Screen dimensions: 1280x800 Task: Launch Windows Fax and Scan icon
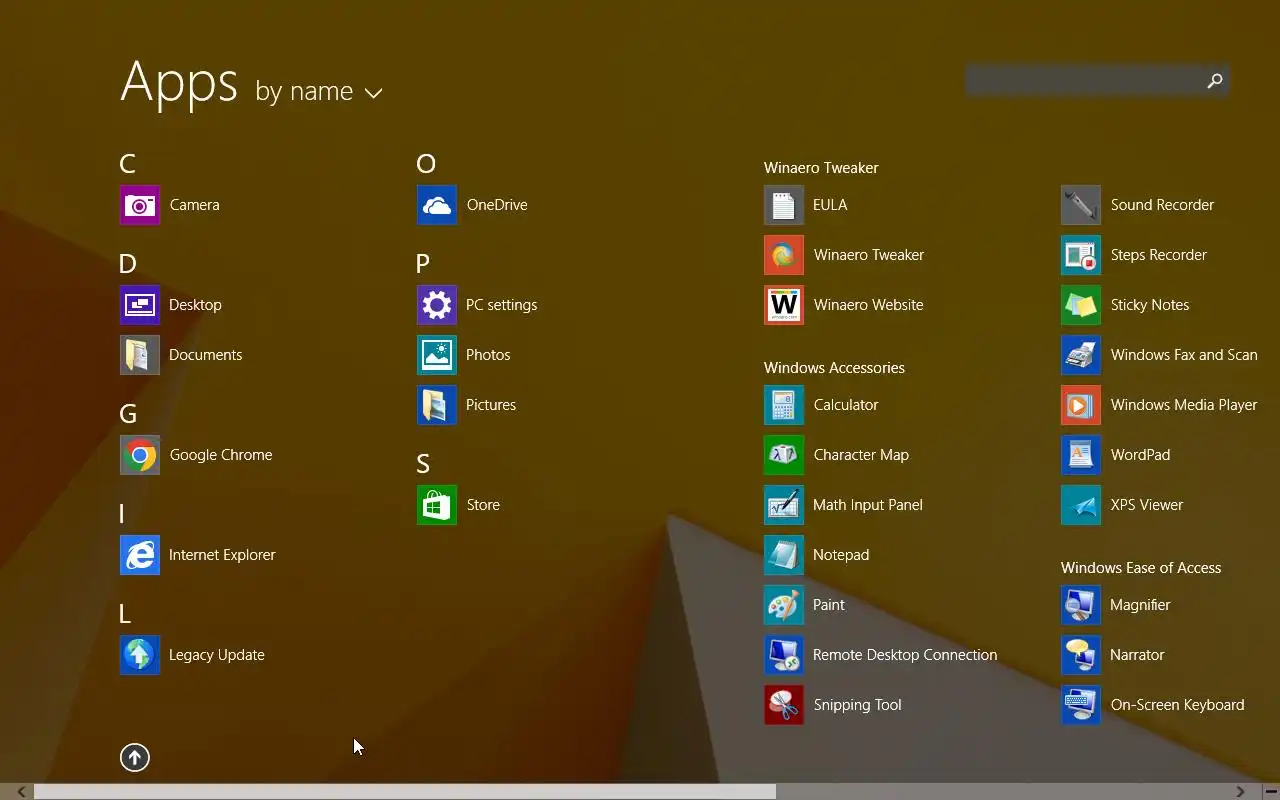1081,355
